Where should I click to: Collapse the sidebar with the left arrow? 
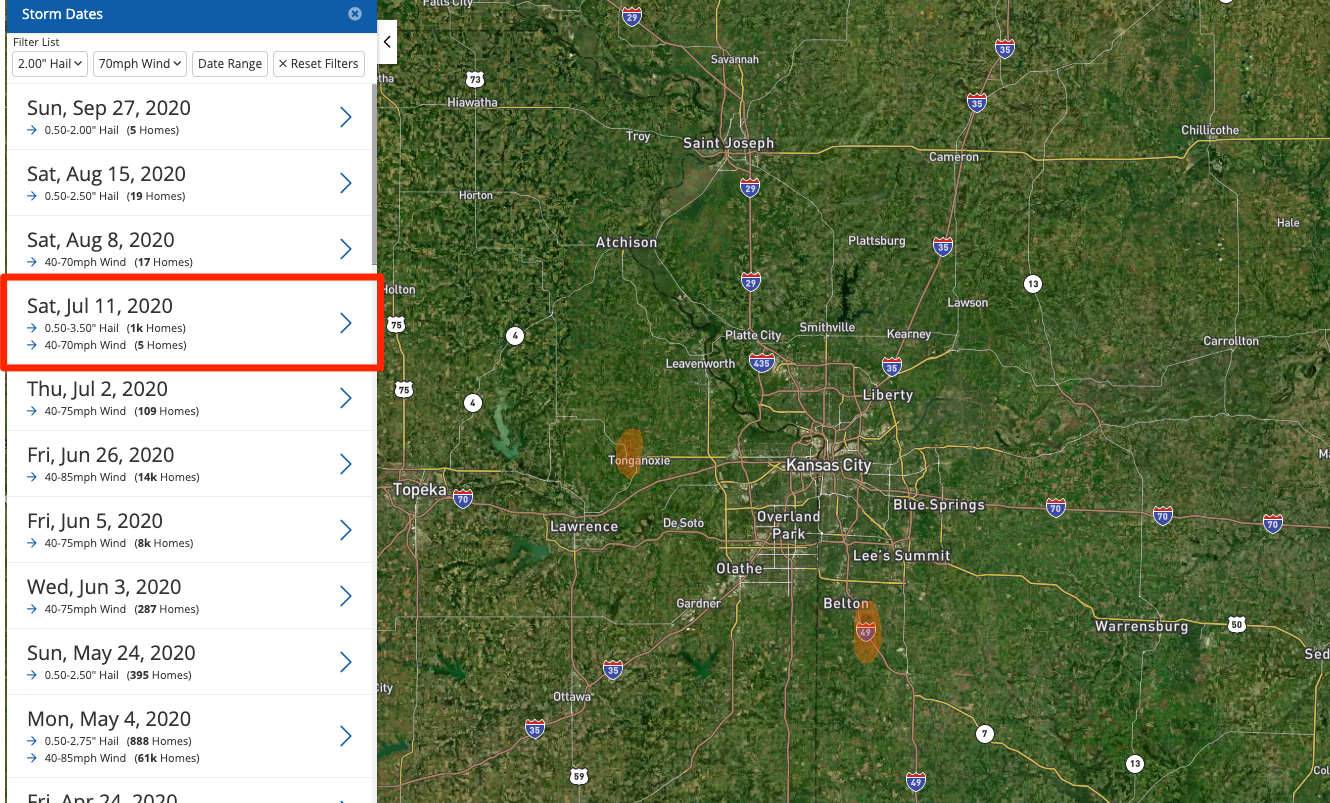[387, 42]
